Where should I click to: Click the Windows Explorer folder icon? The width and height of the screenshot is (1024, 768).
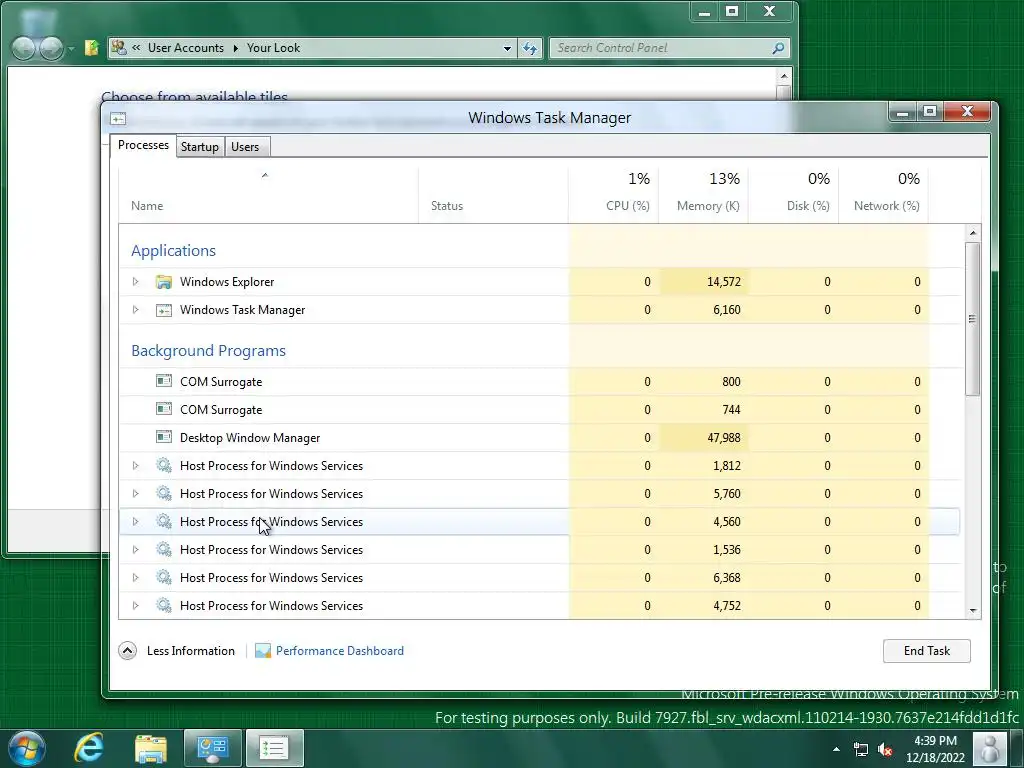tap(163, 281)
